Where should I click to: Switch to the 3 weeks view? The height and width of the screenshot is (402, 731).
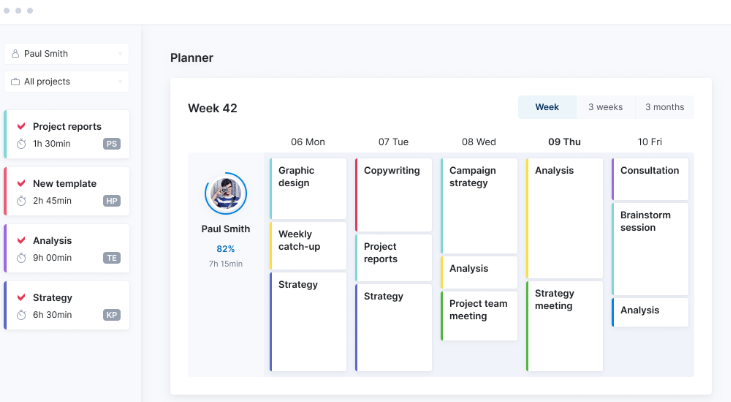[x=605, y=107]
